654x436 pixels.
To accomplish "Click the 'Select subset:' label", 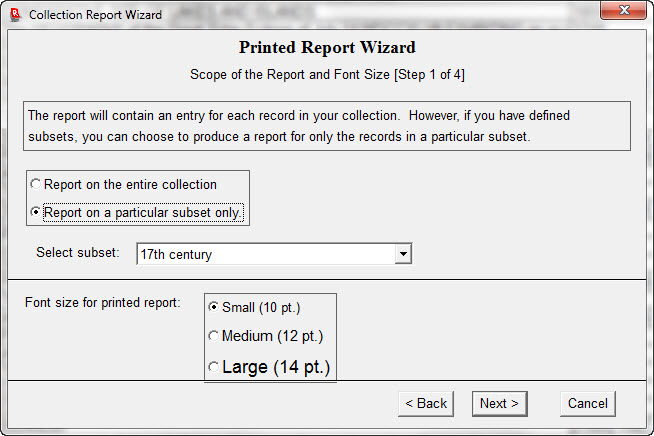I will 77,254.
